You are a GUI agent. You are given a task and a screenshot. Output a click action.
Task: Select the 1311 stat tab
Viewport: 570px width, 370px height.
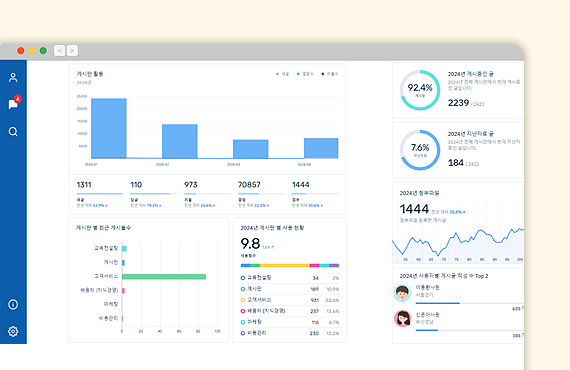[99, 194]
